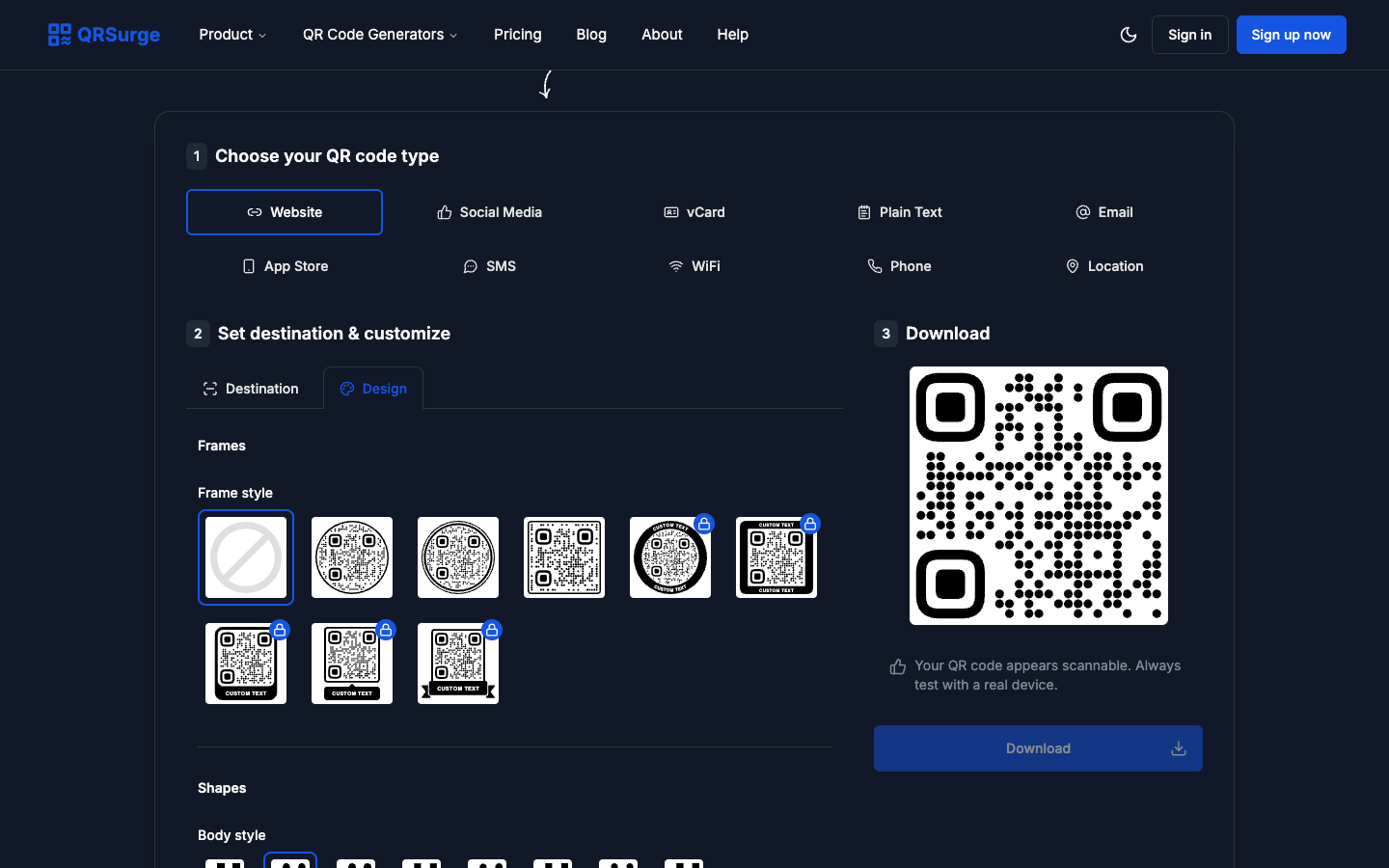Expand the Product dropdown menu

(232, 35)
